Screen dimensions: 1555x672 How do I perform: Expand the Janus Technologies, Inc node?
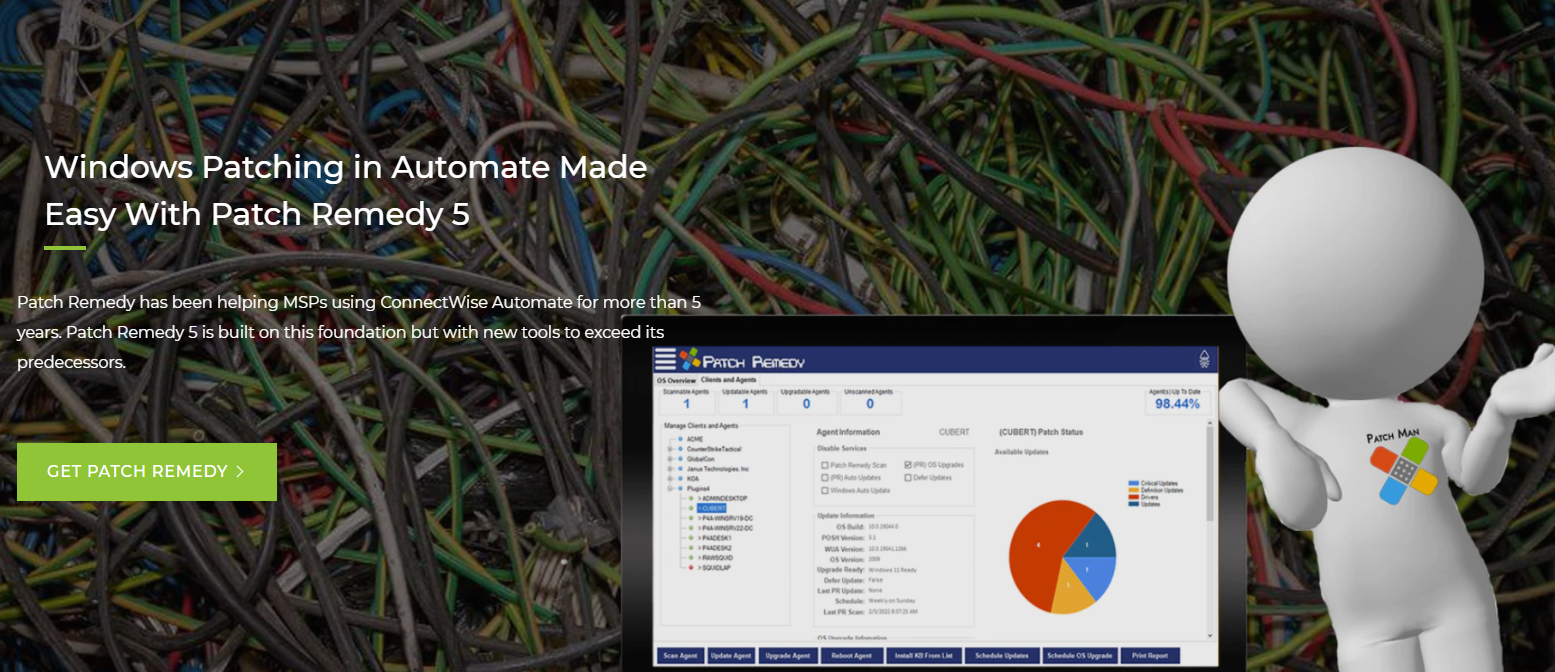tap(669, 469)
